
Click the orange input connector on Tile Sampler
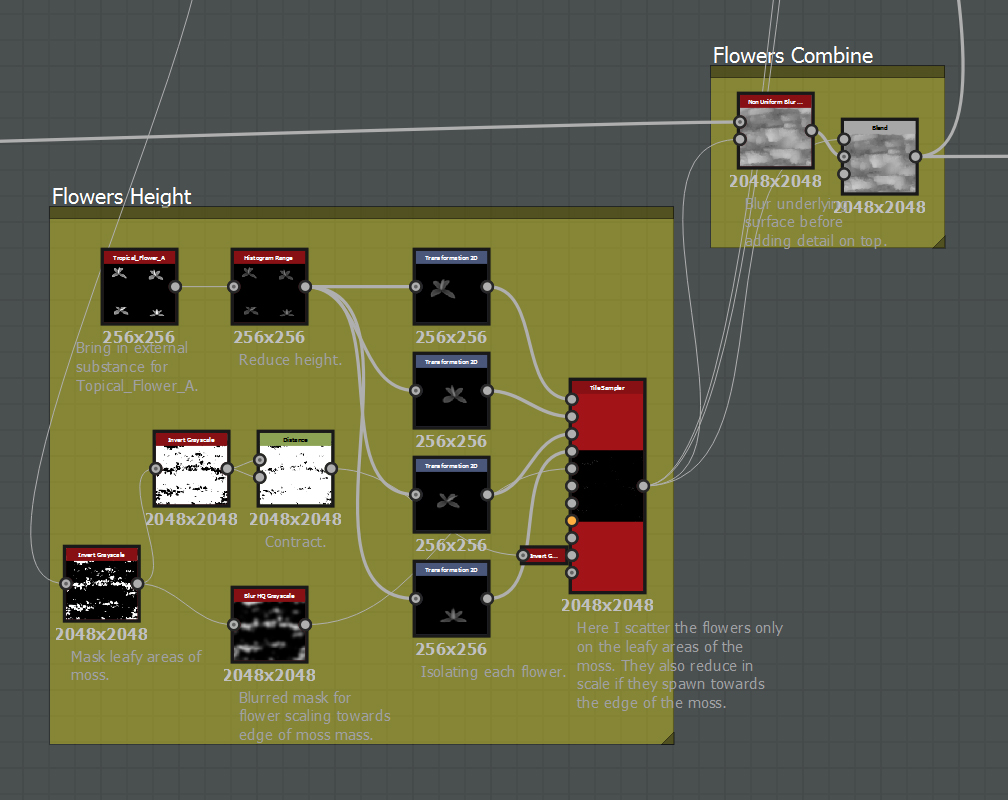(x=570, y=519)
